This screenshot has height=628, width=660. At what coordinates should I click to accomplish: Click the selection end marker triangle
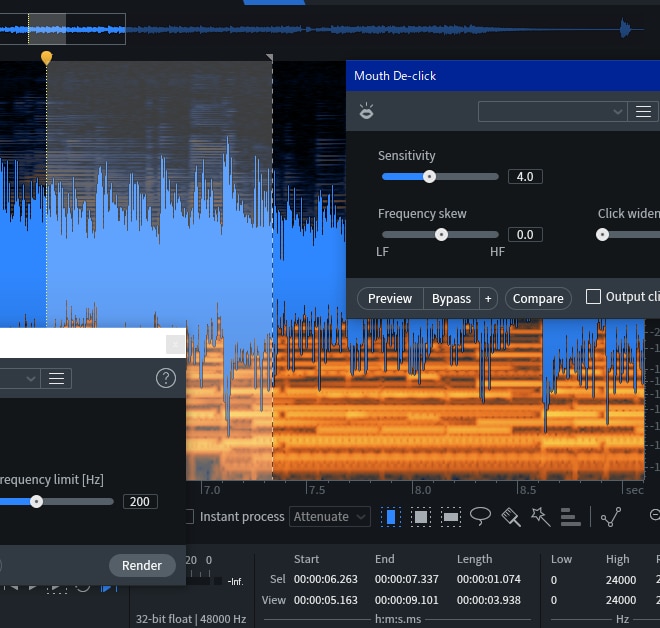pos(270,57)
